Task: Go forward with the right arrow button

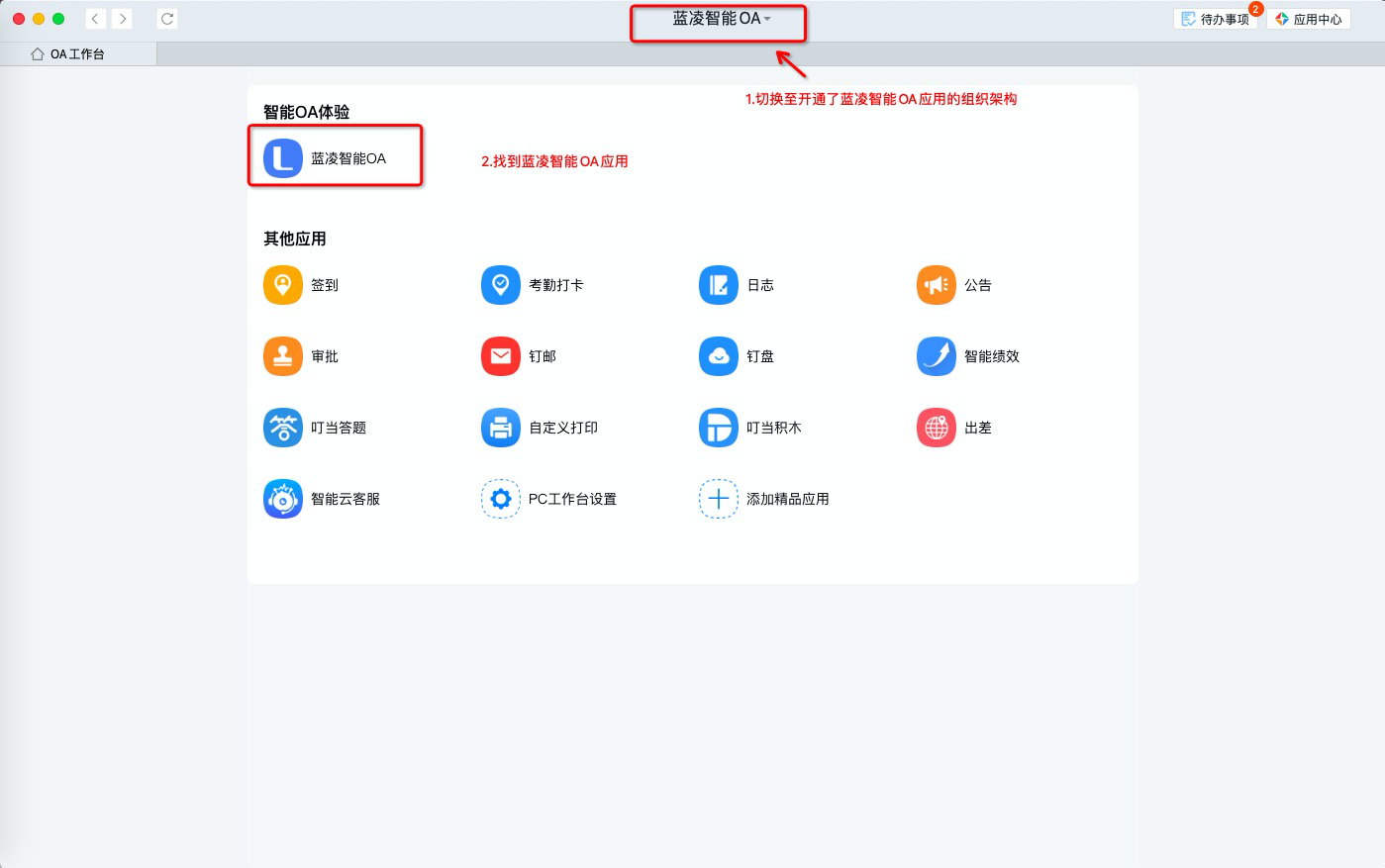Action: pos(123,19)
